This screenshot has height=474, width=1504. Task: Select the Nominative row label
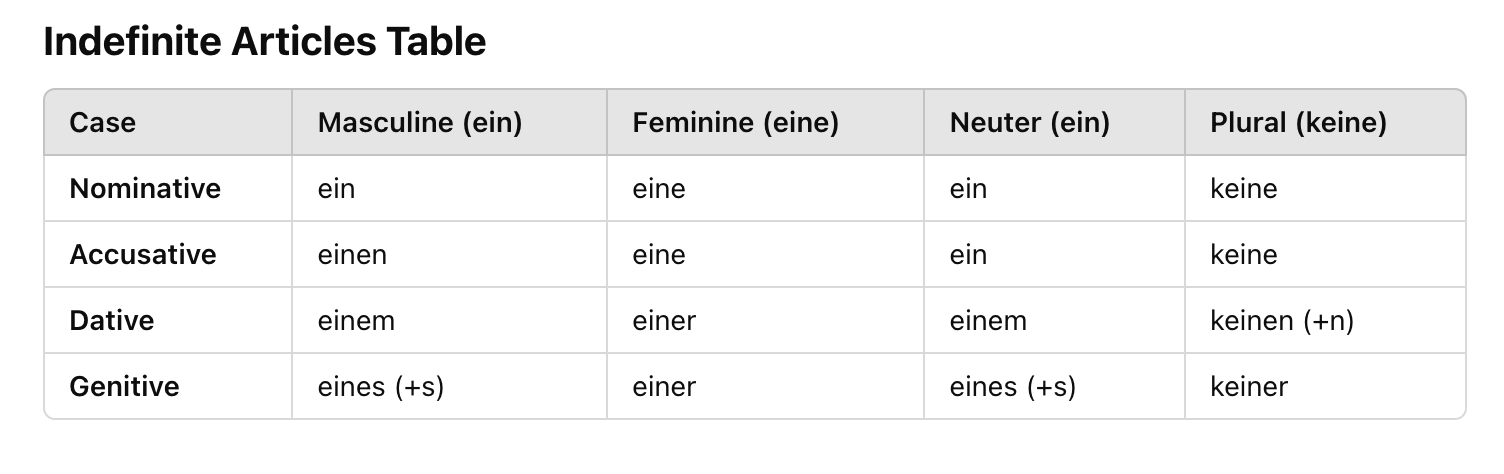(x=145, y=188)
